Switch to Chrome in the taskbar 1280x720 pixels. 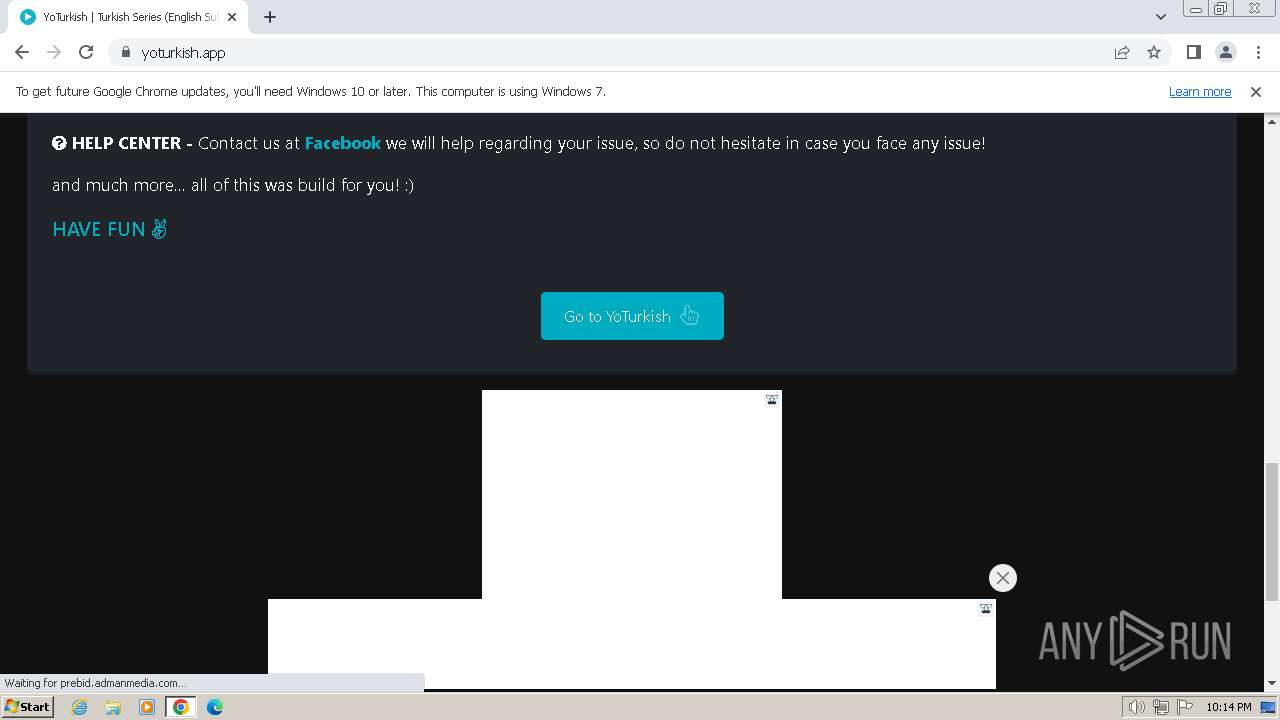pos(181,707)
